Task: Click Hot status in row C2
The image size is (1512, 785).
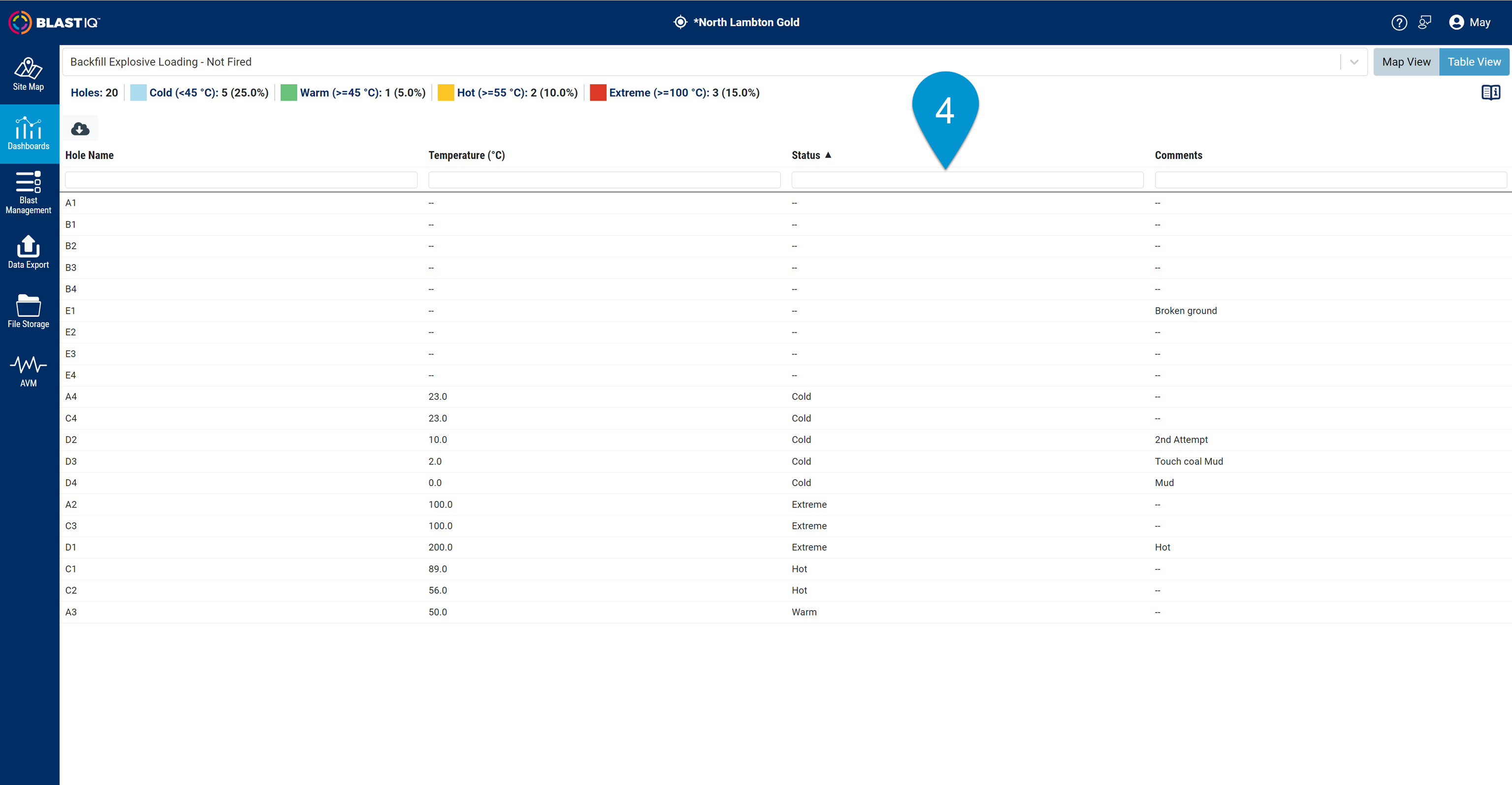Action: pos(799,590)
